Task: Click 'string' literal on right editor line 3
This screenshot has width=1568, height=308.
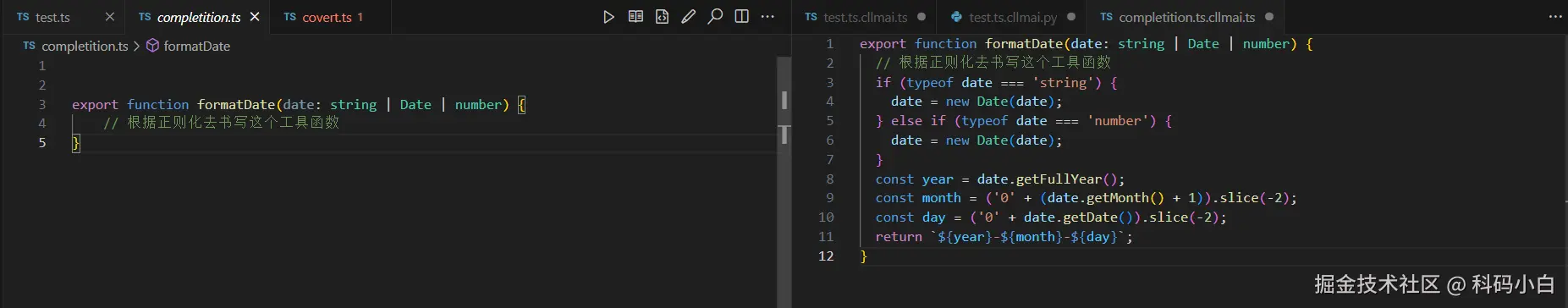Action: (x=1064, y=82)
